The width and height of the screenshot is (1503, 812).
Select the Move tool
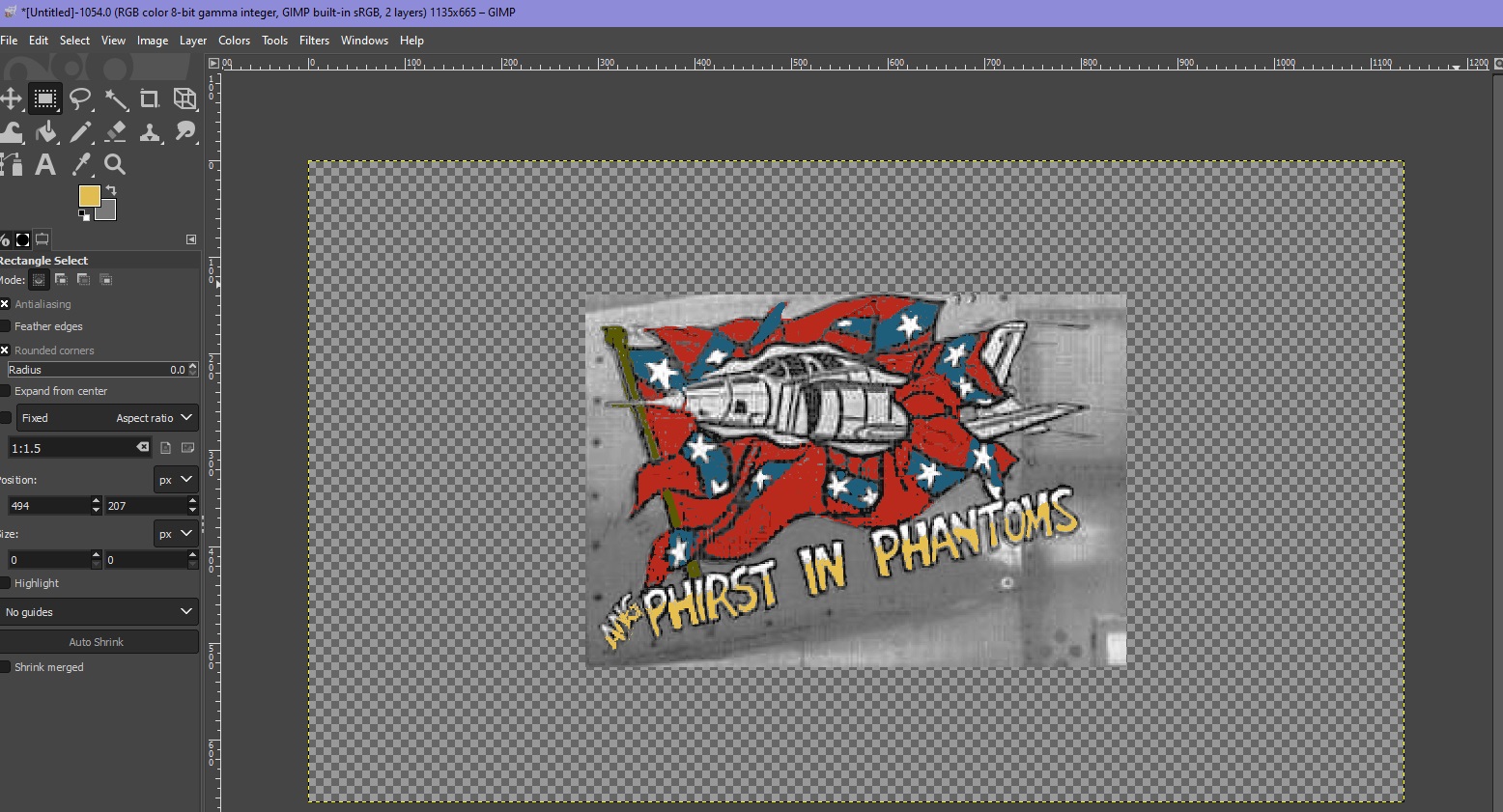tap(11, 98)
